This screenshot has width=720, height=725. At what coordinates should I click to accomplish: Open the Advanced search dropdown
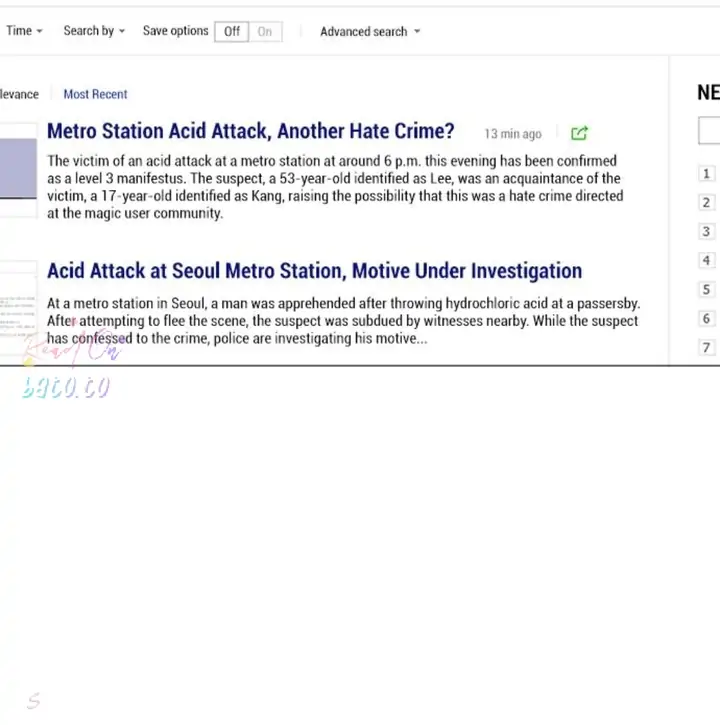coord(369,32)
